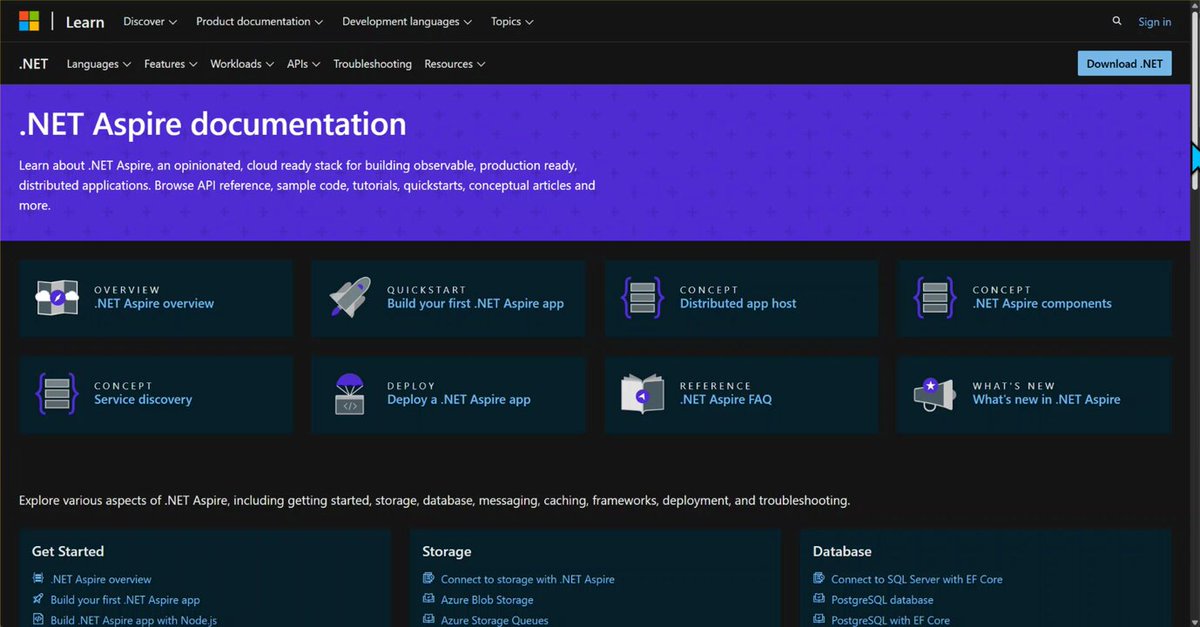
Task: Click icon beside 'PostgreSQL with EF Core'
Action: point(819,620)
